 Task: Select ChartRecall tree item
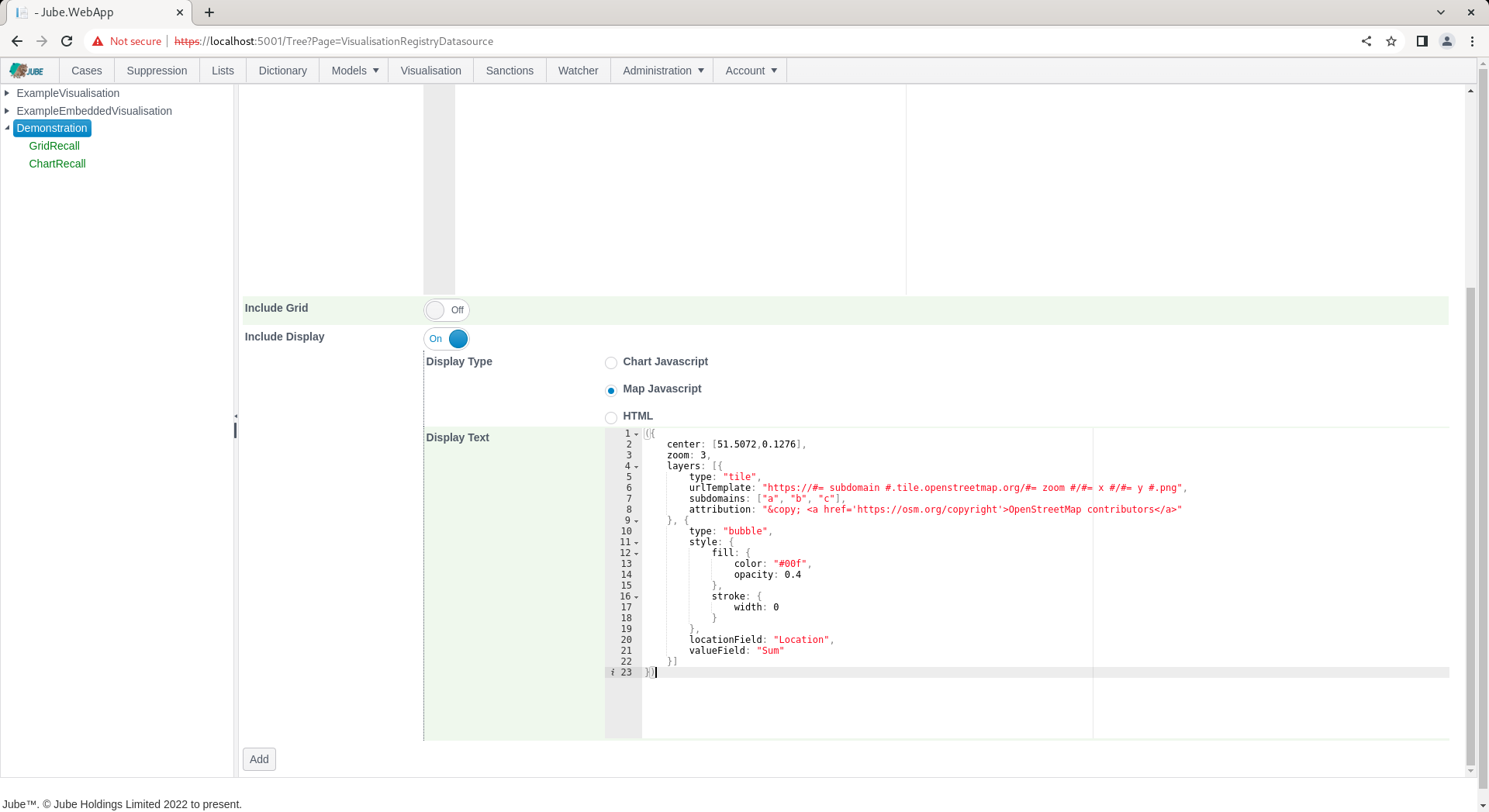click(x=57, y=164)
